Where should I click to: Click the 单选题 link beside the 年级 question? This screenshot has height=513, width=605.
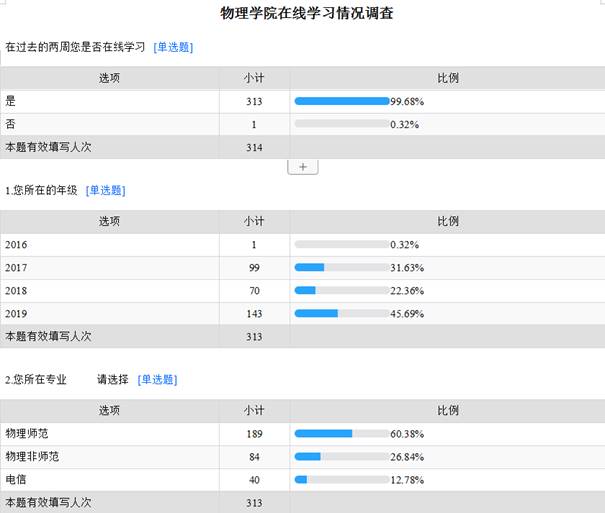pos(105,190)
